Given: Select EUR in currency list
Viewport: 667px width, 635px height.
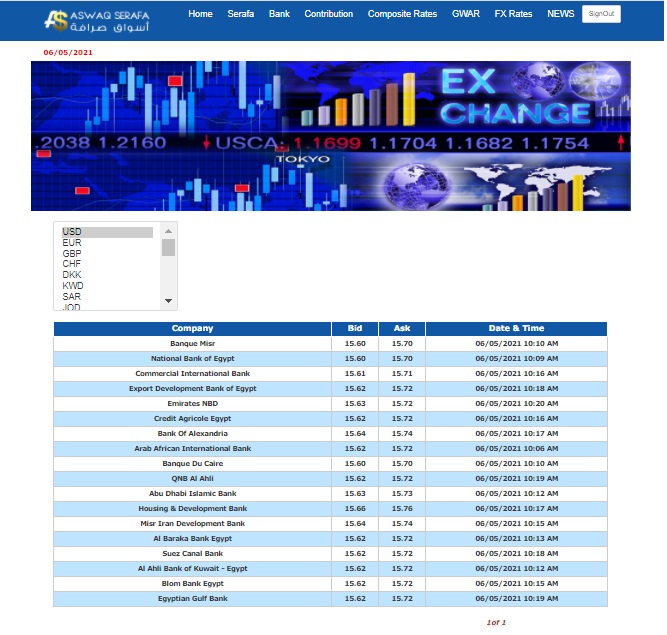Looking at the screenshot, I should (108, 243).
